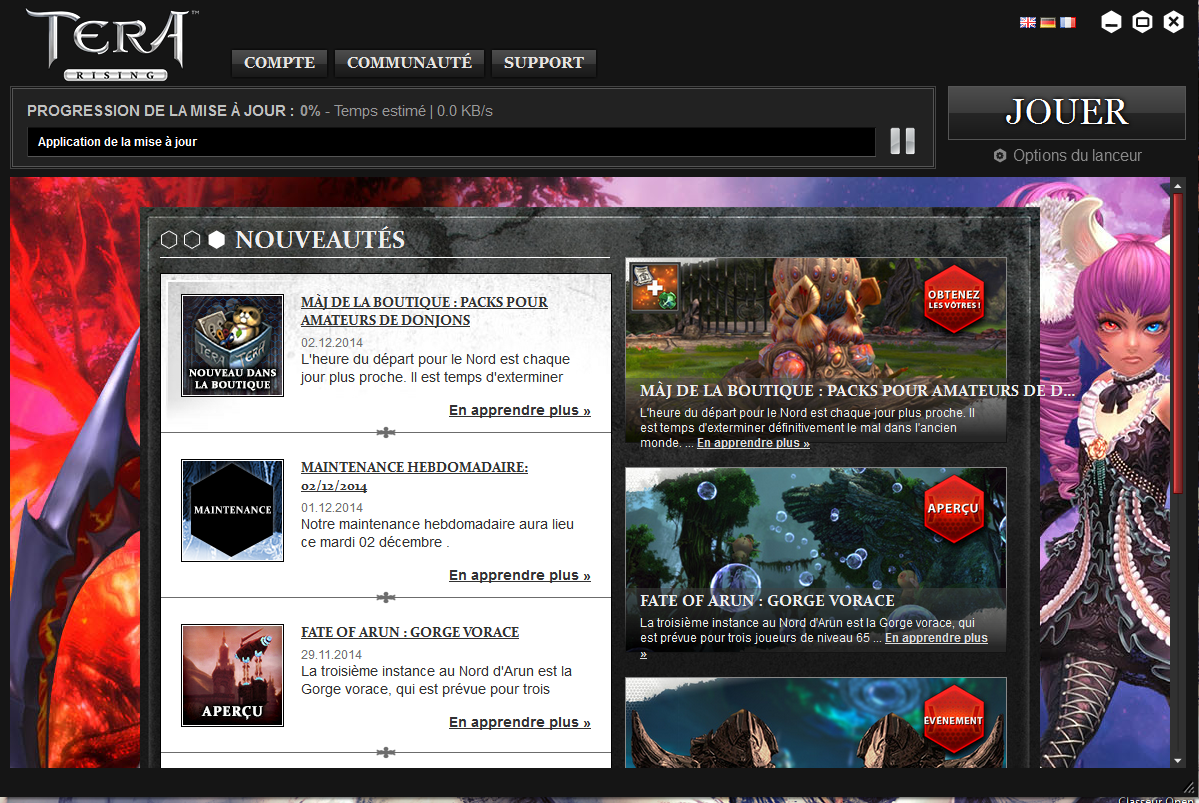Open the COMPTE menu
Screen dimensions: 1199x803
[279, 63]
